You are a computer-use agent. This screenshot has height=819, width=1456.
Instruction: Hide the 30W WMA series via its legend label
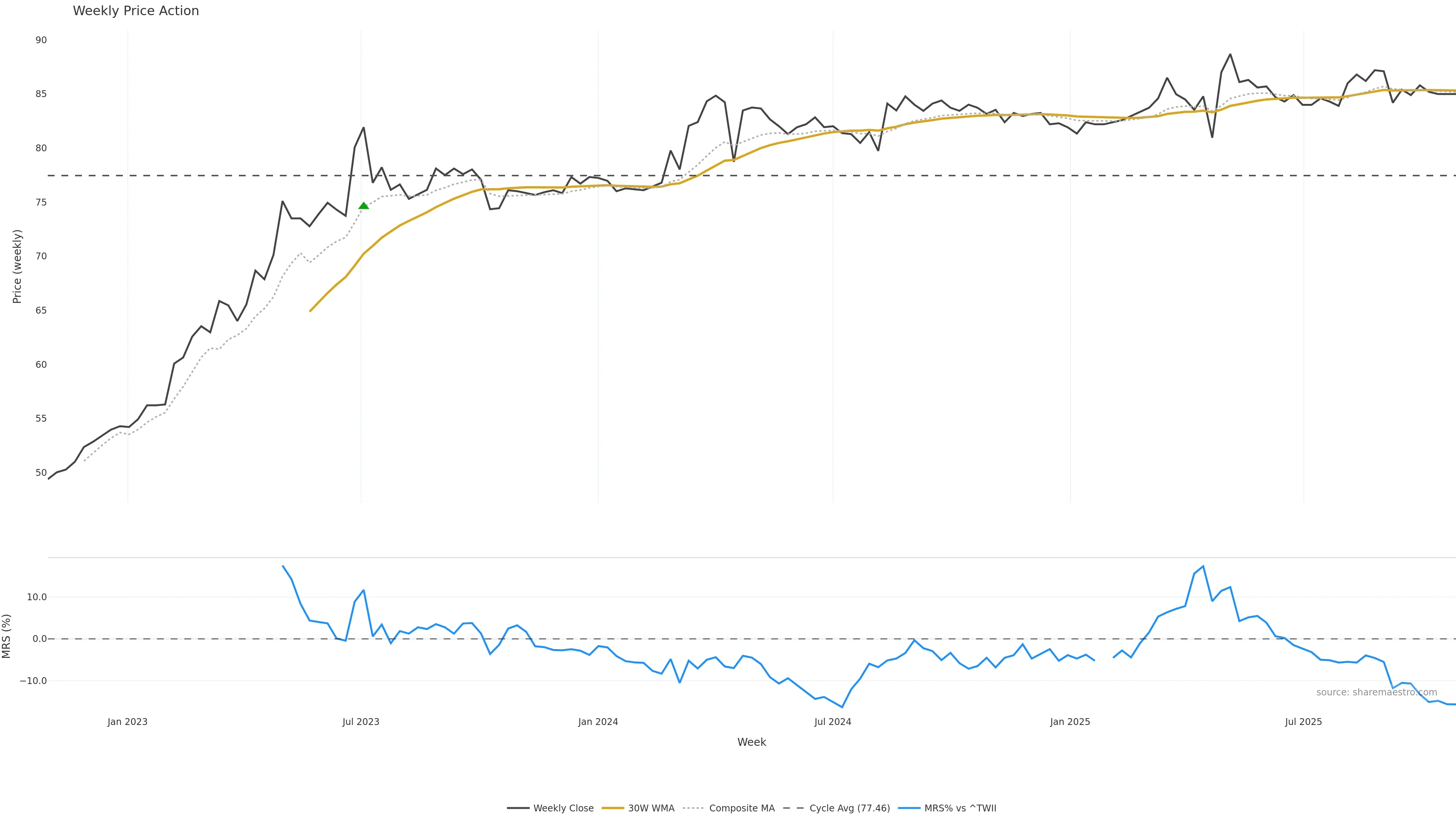(651, 808)
